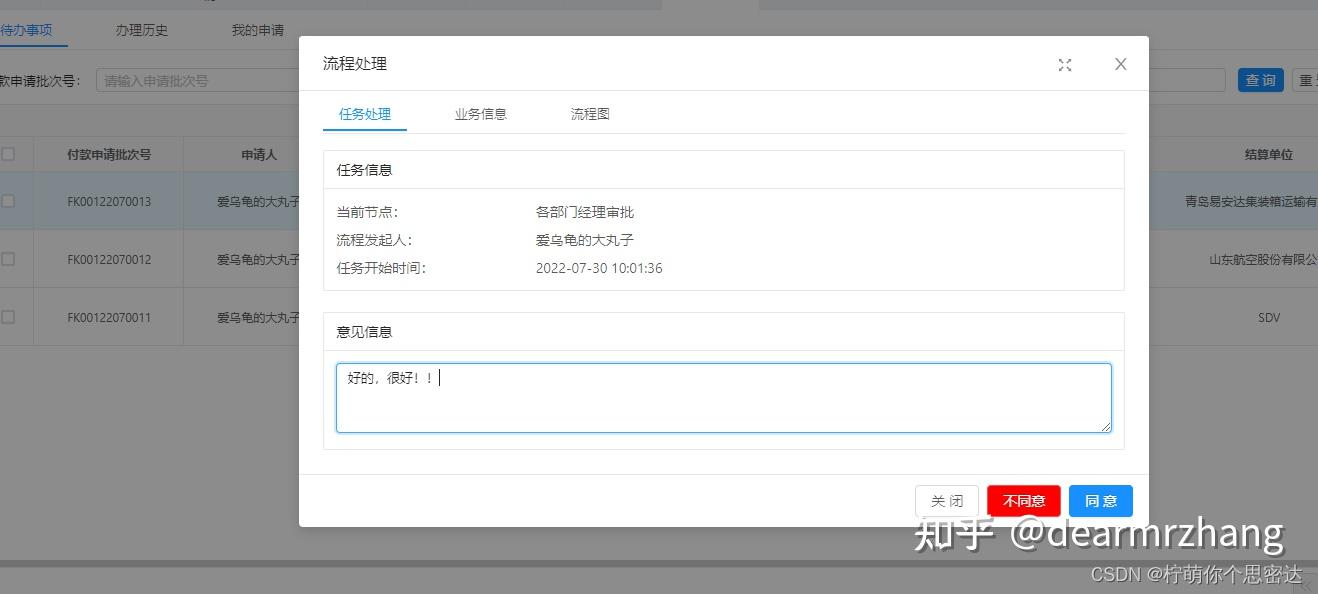Viewport: 1318px width, 594px height.
Task: Click the red 不同意 reject button
Action: click(1023, 501)
